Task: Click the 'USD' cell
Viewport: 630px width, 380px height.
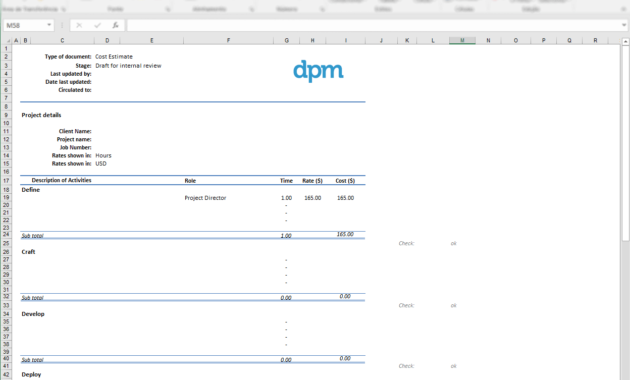Action: click(x=101, y=163)
